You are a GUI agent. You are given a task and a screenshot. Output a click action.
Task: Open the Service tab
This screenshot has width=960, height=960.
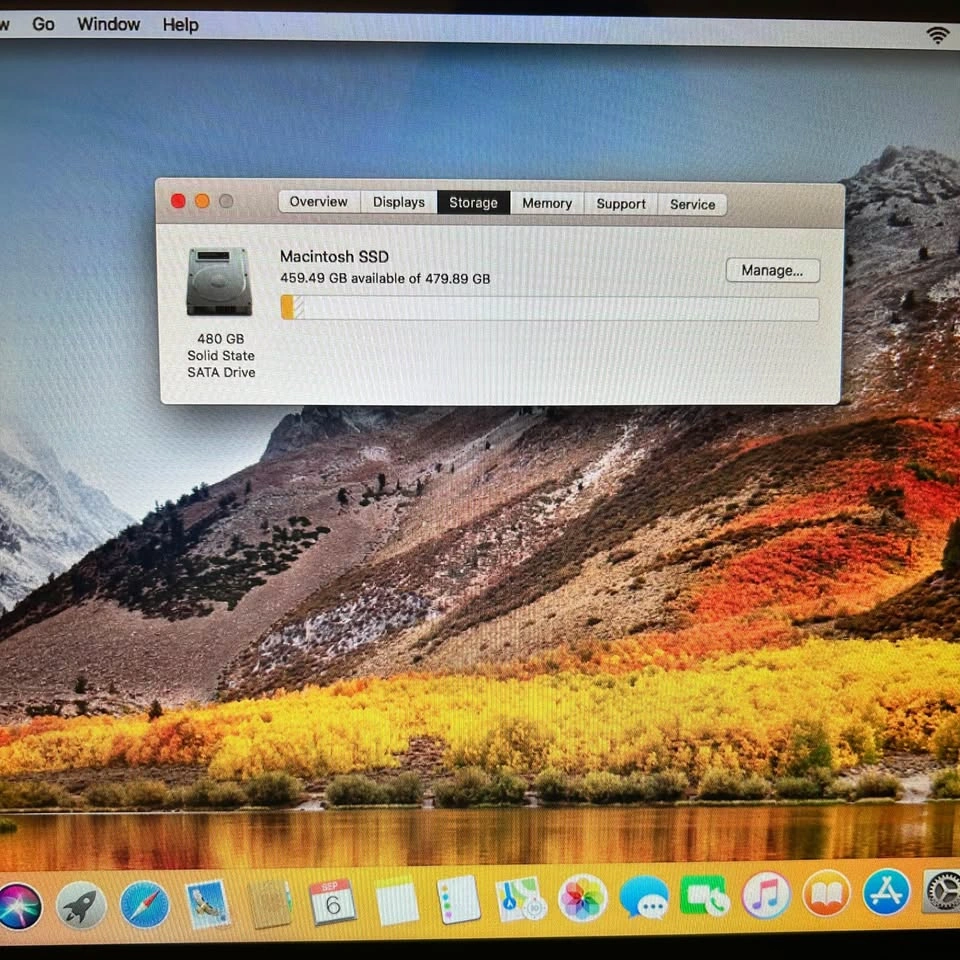[692, 204]
